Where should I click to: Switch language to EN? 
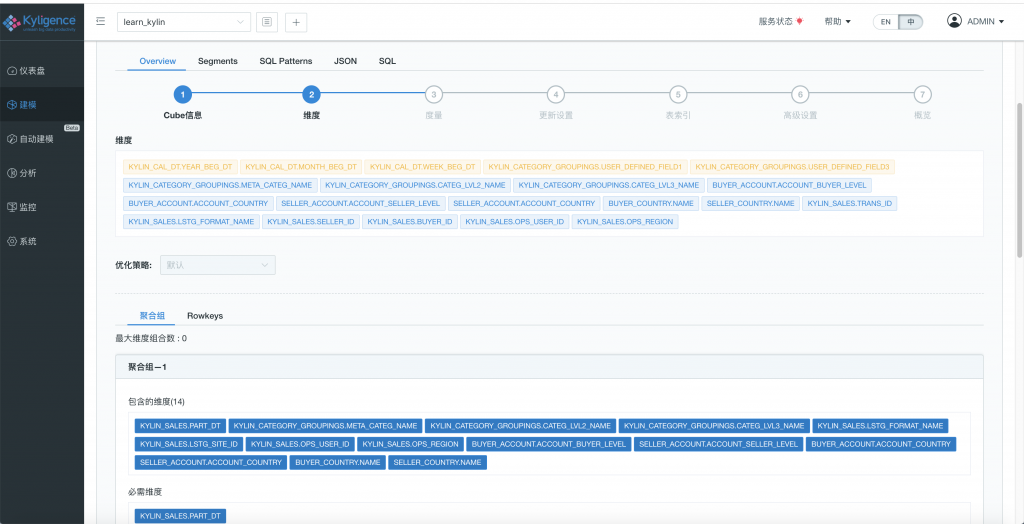885,21
